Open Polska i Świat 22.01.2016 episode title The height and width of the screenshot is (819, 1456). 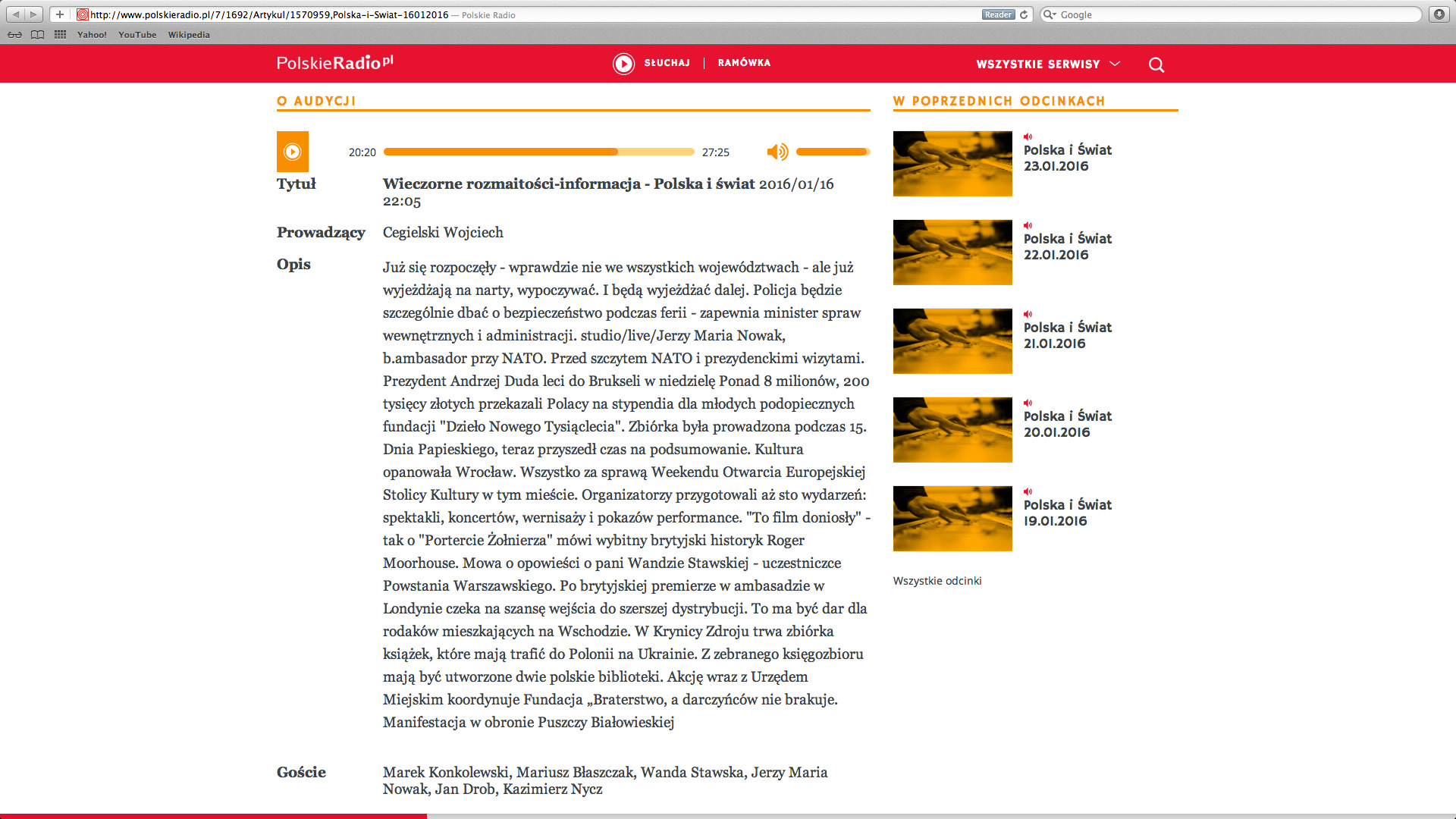tap(1068, 246)
